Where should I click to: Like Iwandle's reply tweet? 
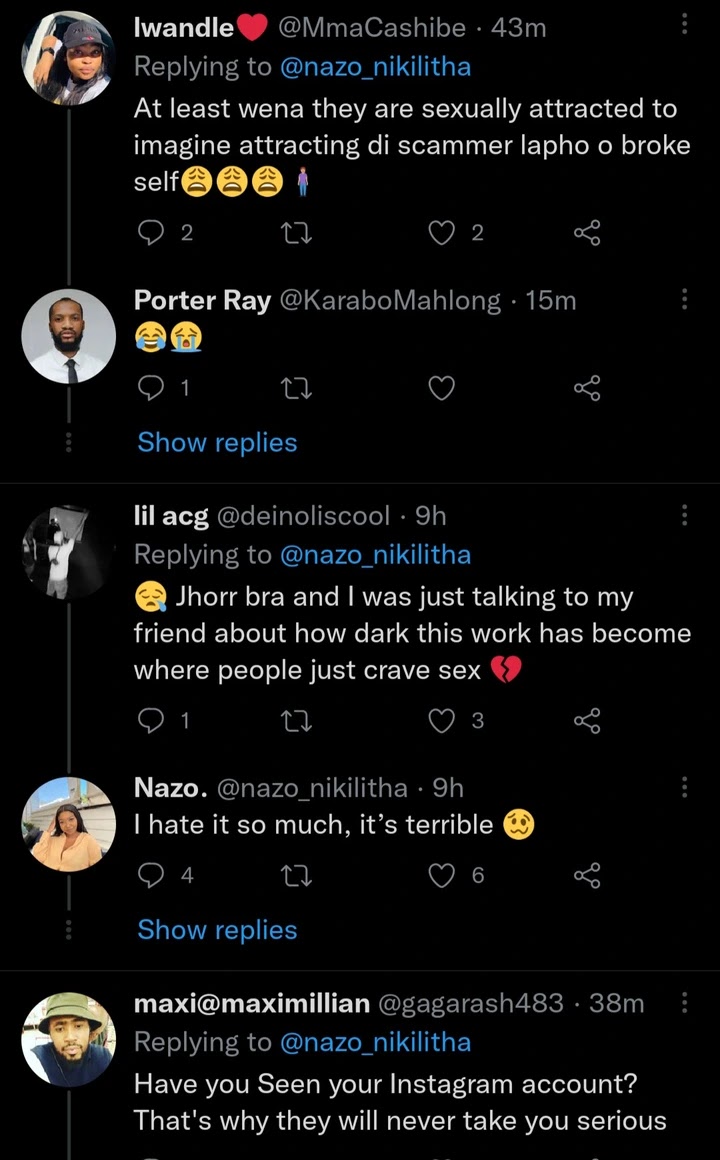click(442, 234)
